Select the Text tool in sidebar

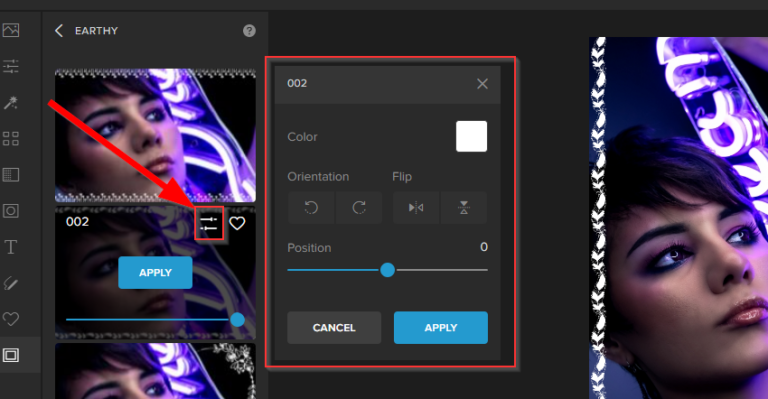(x=11, y=247)
